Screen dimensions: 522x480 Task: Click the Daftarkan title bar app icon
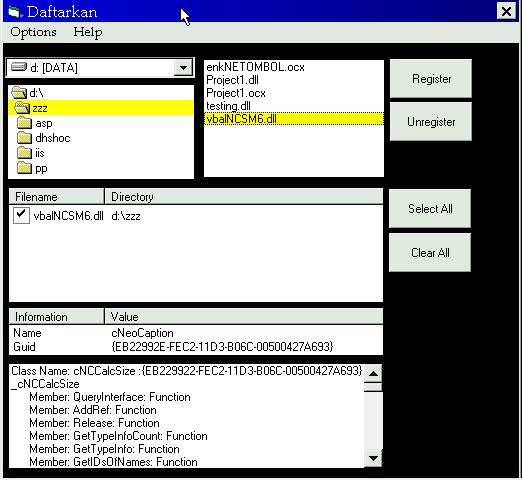click(x=15, y=12)
